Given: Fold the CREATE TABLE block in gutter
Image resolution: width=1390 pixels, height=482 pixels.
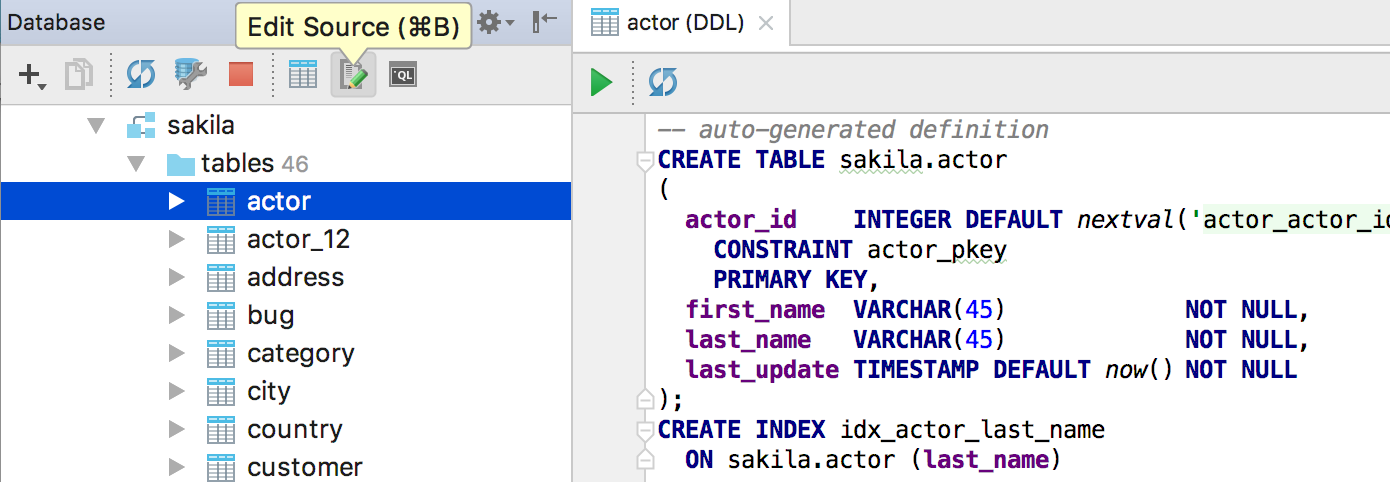Looking at the screenshot, I should 646,161.
